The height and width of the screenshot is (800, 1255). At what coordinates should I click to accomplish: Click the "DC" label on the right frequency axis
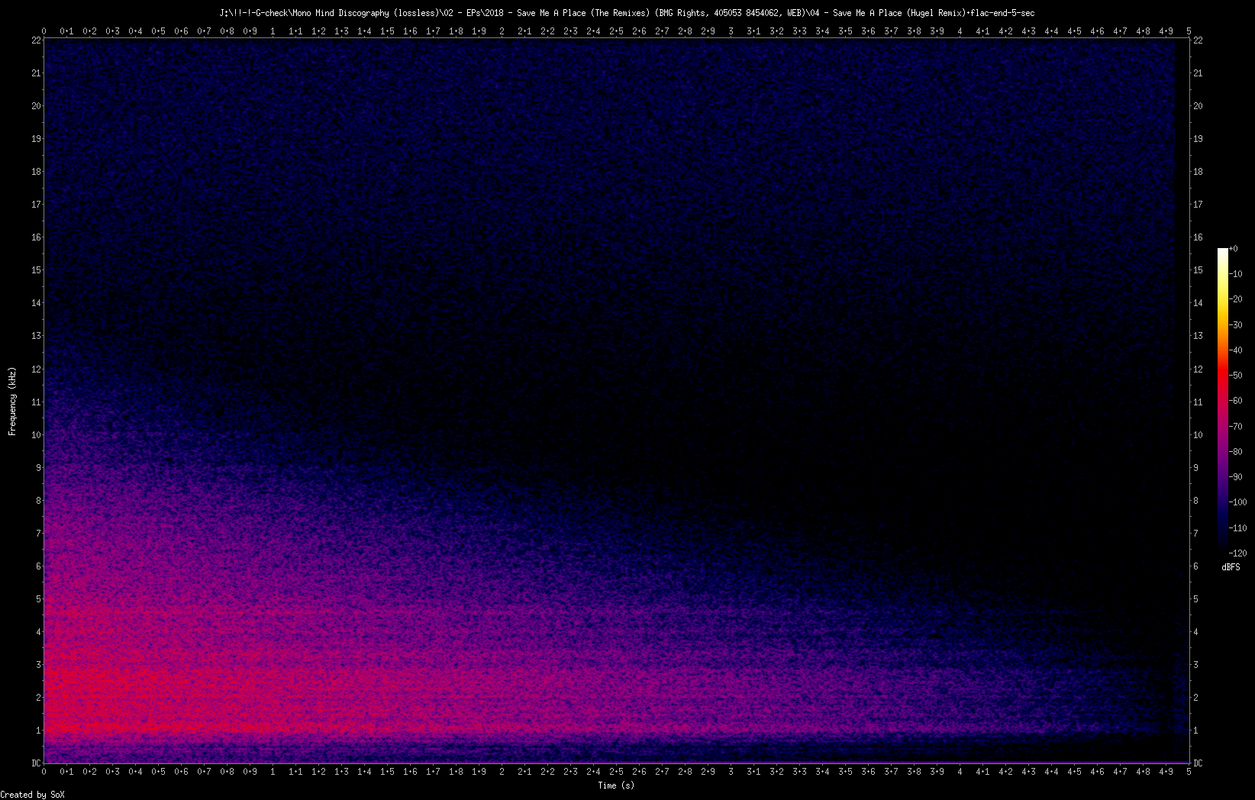click(x=1199, y=763)
